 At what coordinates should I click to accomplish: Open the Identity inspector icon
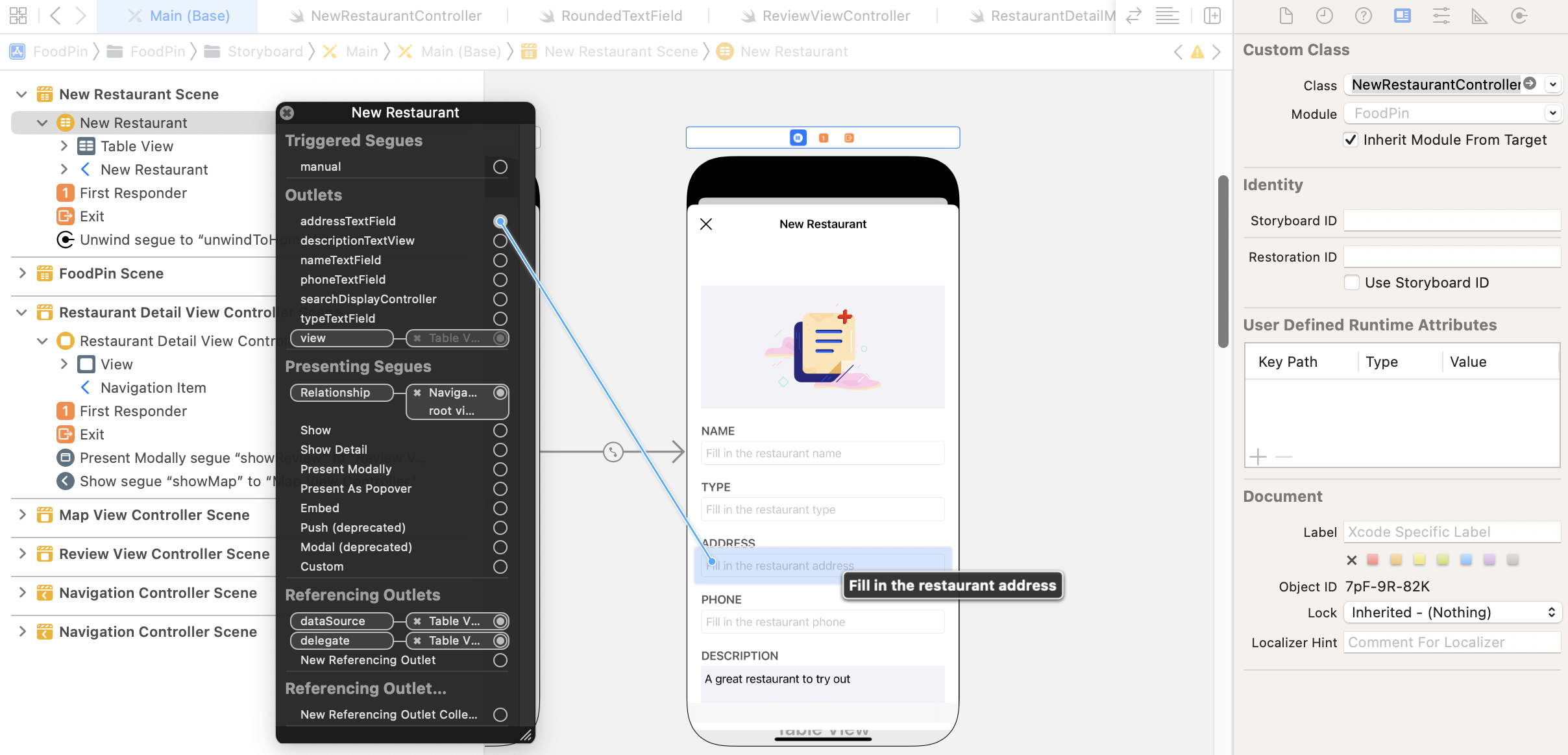[x=1402, y=16]
